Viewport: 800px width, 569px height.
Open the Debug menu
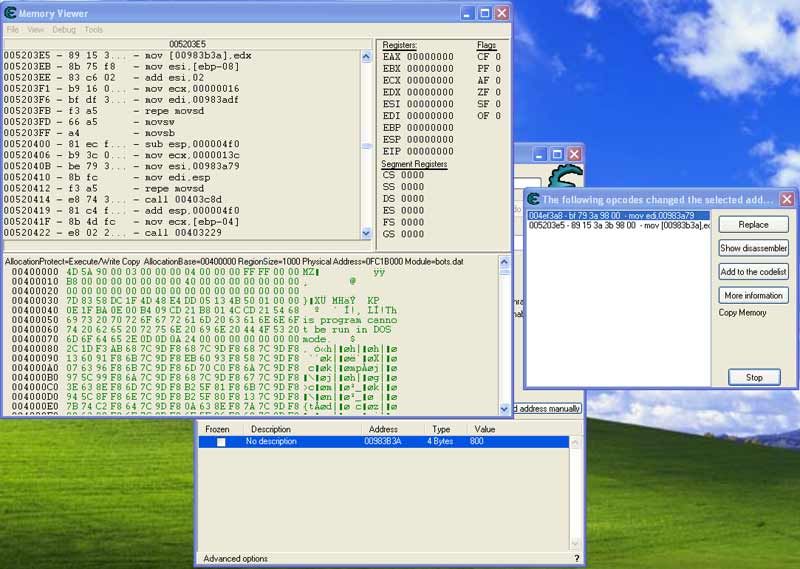(63, 30)
